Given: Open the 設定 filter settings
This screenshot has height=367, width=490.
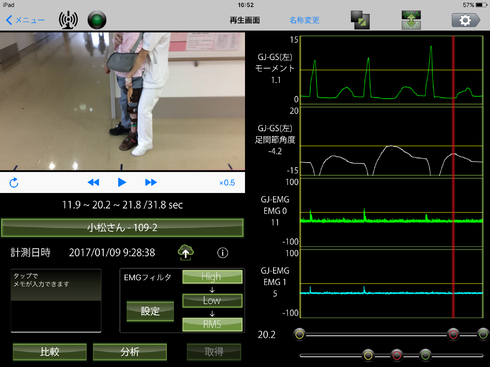Looking at the screenshot, I should [x=150, y=311].
